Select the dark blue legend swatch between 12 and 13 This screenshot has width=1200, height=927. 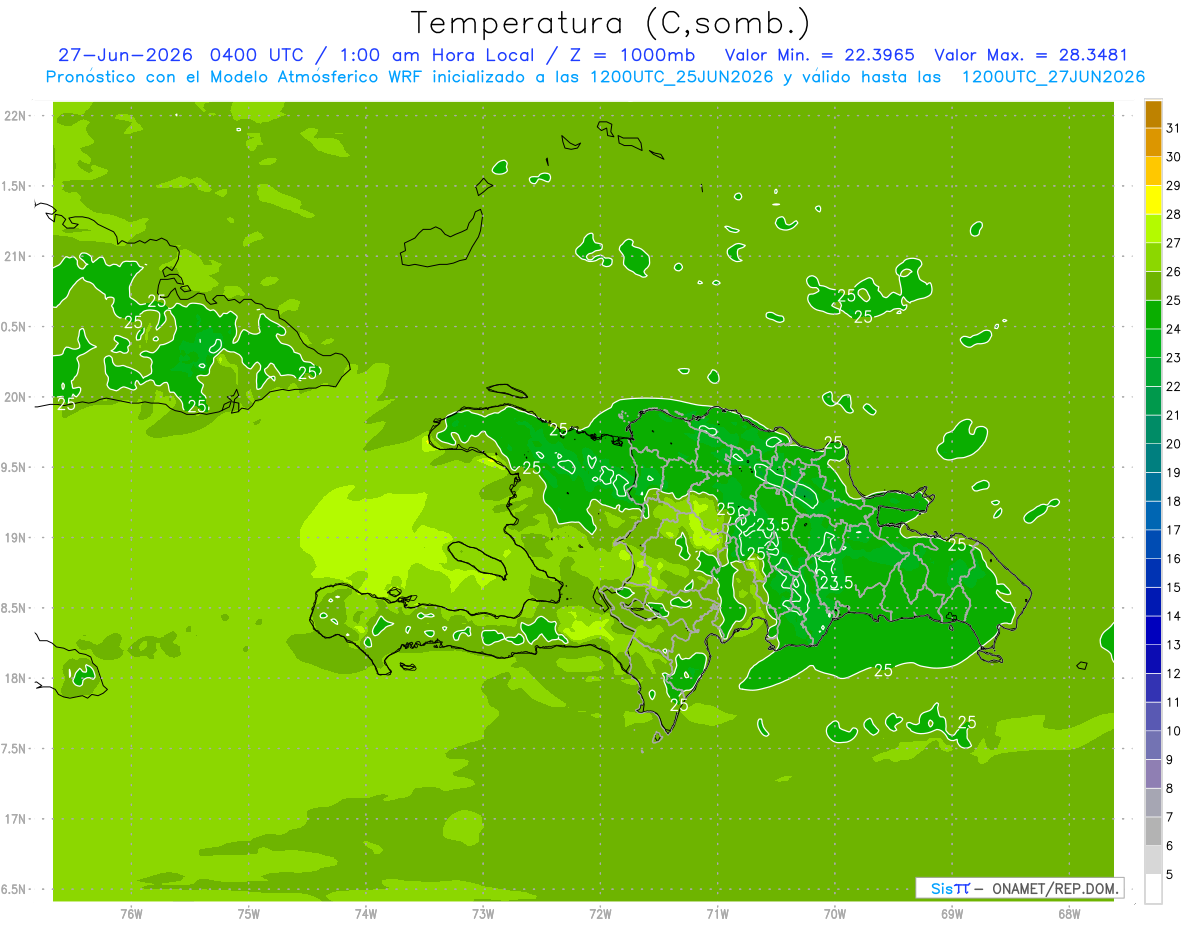tap(1153, 659)
